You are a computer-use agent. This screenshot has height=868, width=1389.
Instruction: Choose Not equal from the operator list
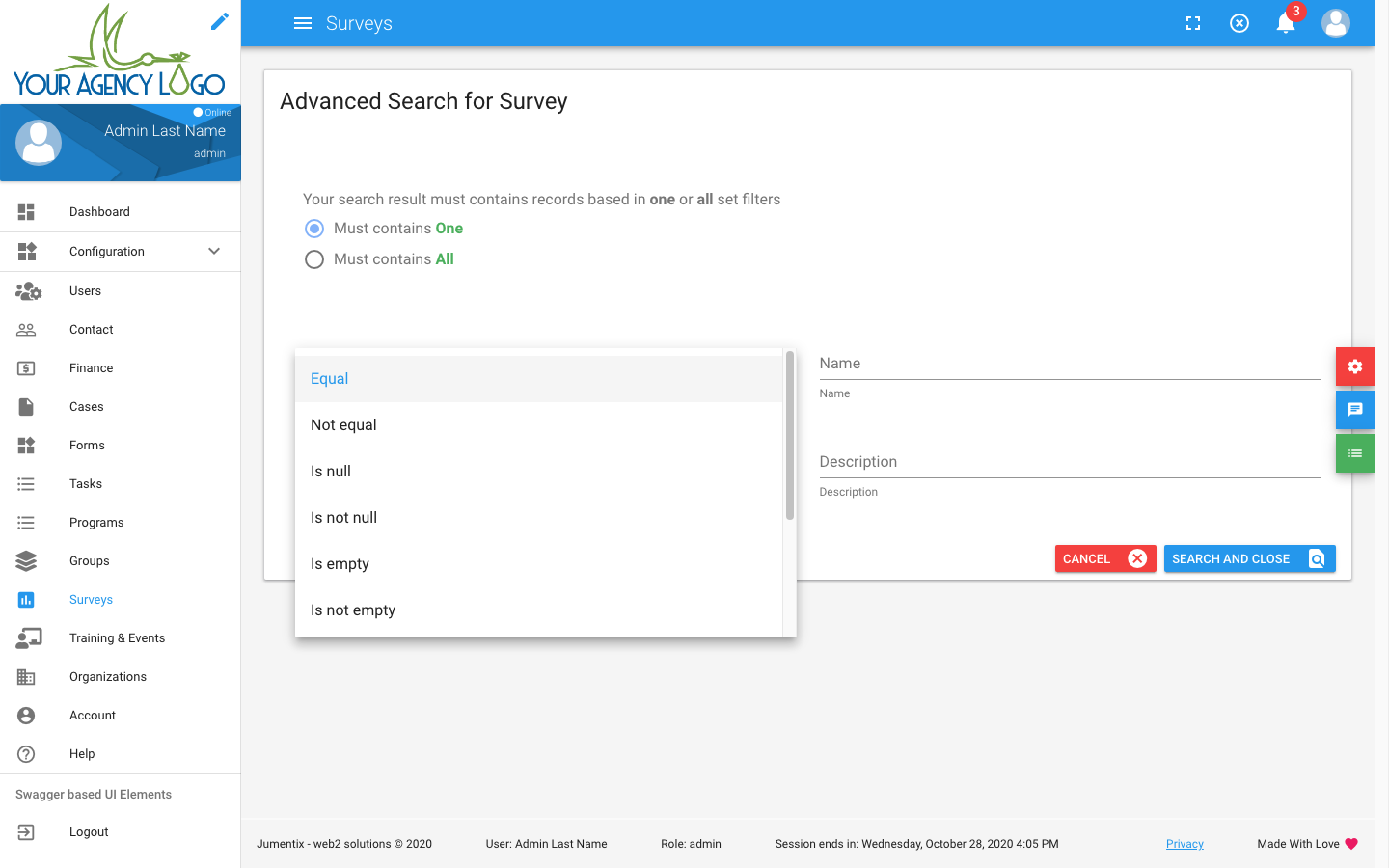click(538, 425)
